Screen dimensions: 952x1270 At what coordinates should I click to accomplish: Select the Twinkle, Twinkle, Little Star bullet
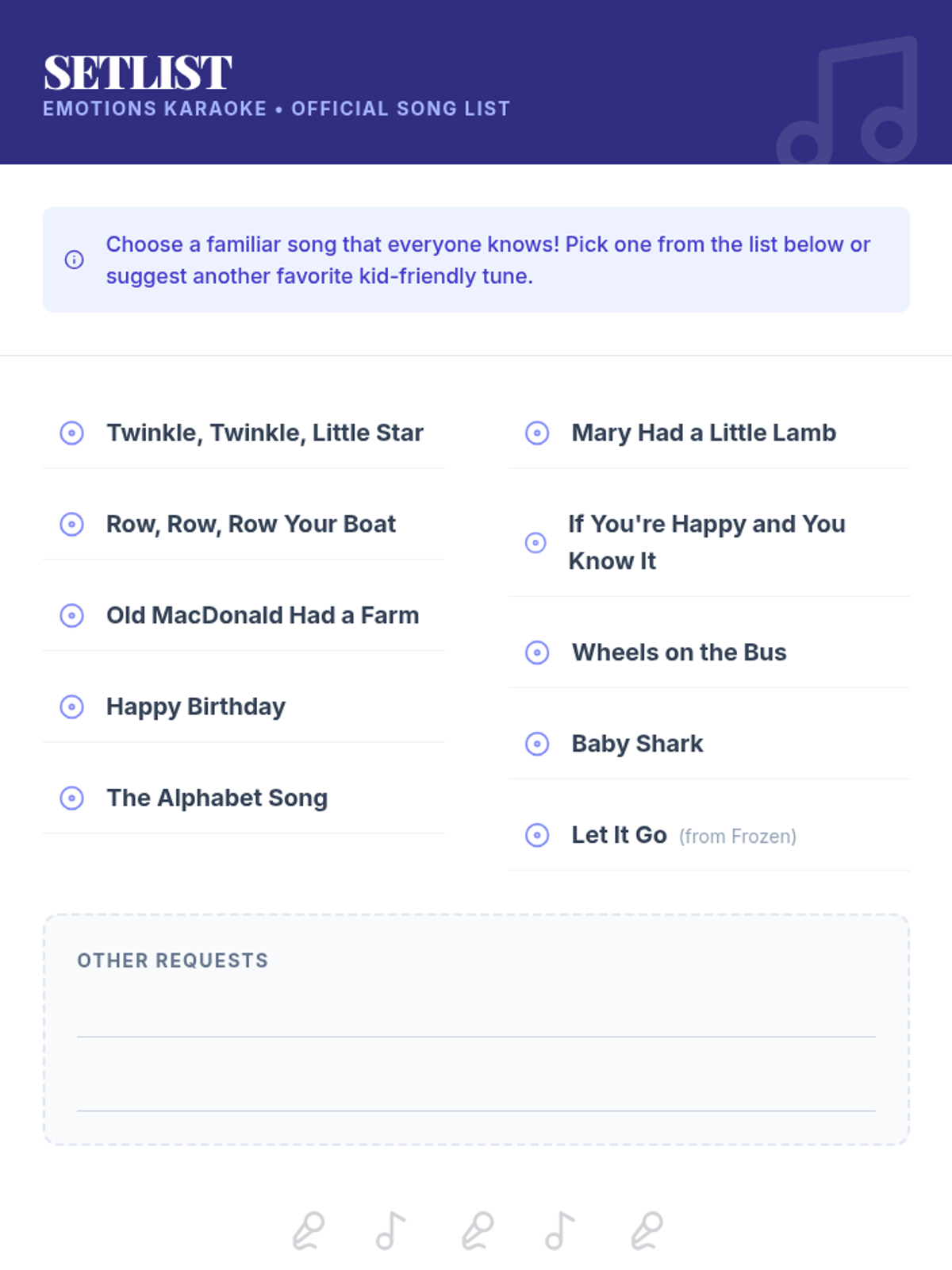72,433
